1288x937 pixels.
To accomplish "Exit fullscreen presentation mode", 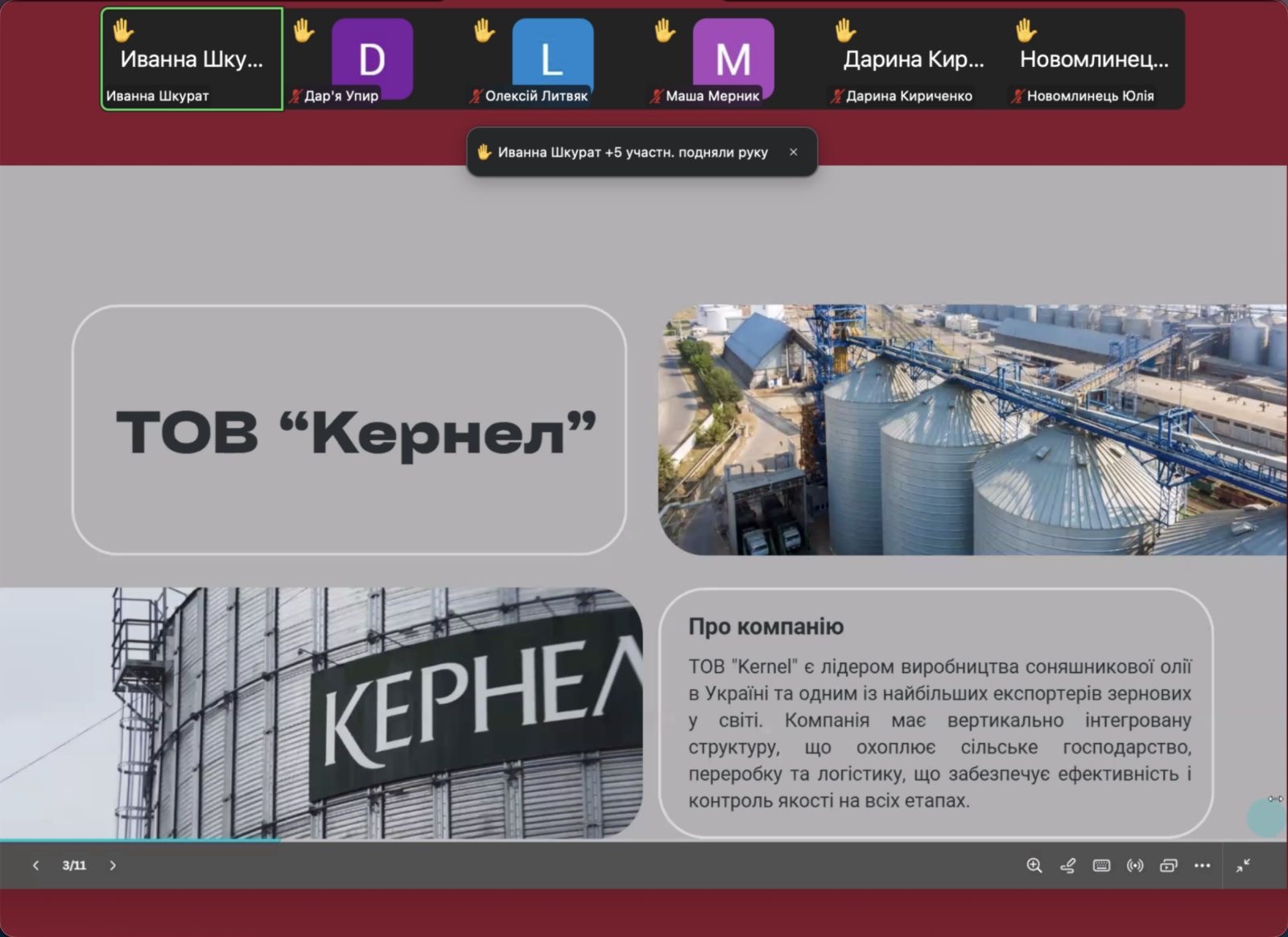I will 1243,865.
